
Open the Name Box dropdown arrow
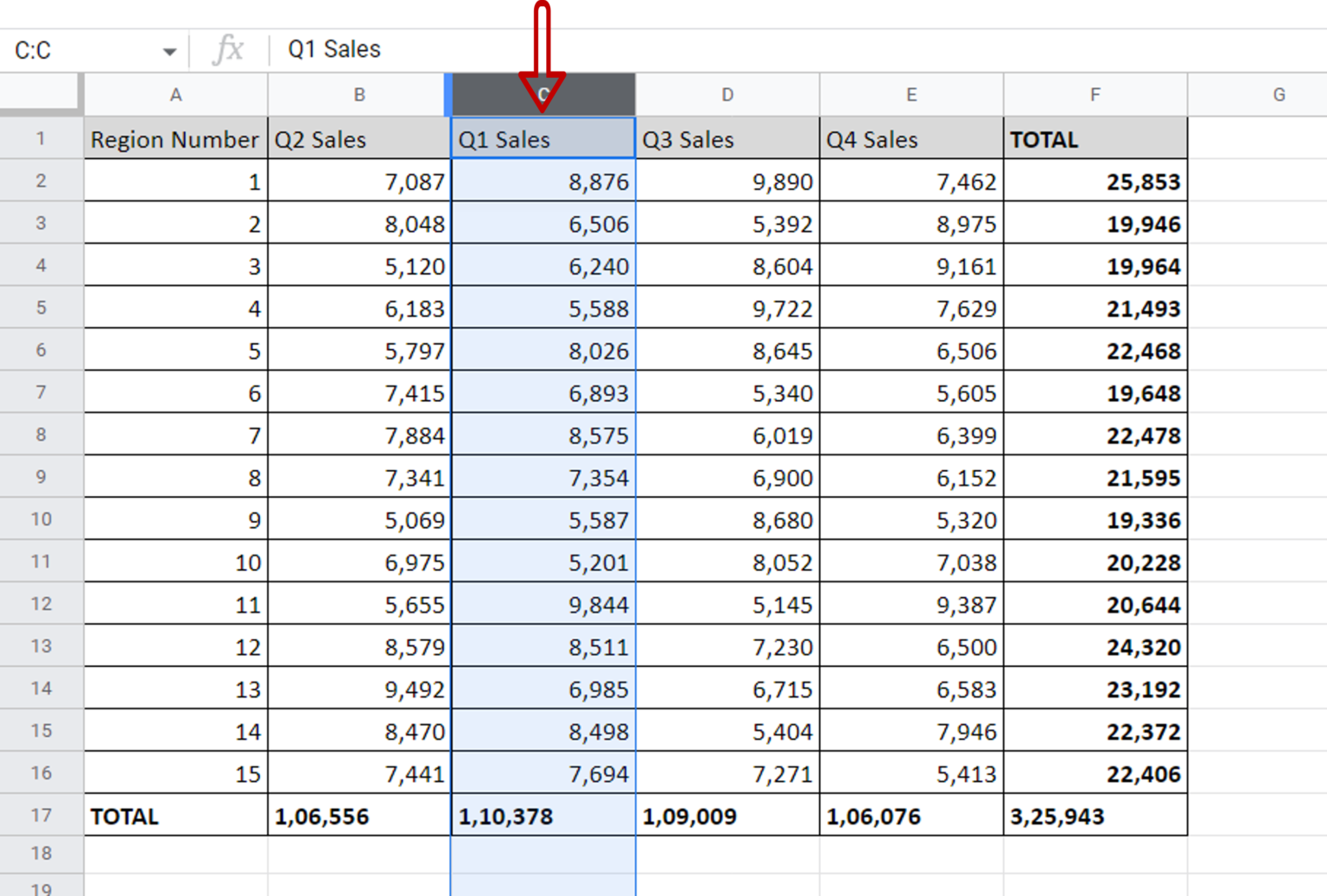point(169,52)
